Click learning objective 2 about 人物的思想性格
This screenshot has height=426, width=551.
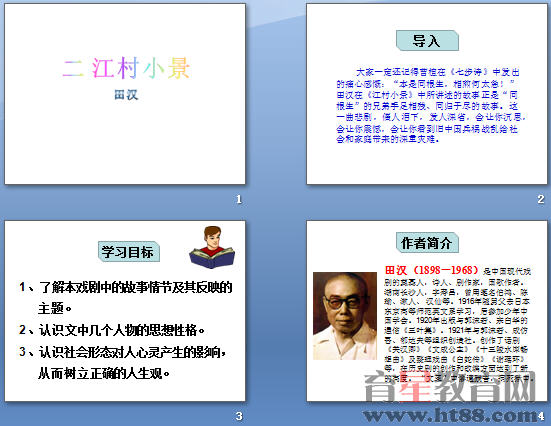coord(112,330)
